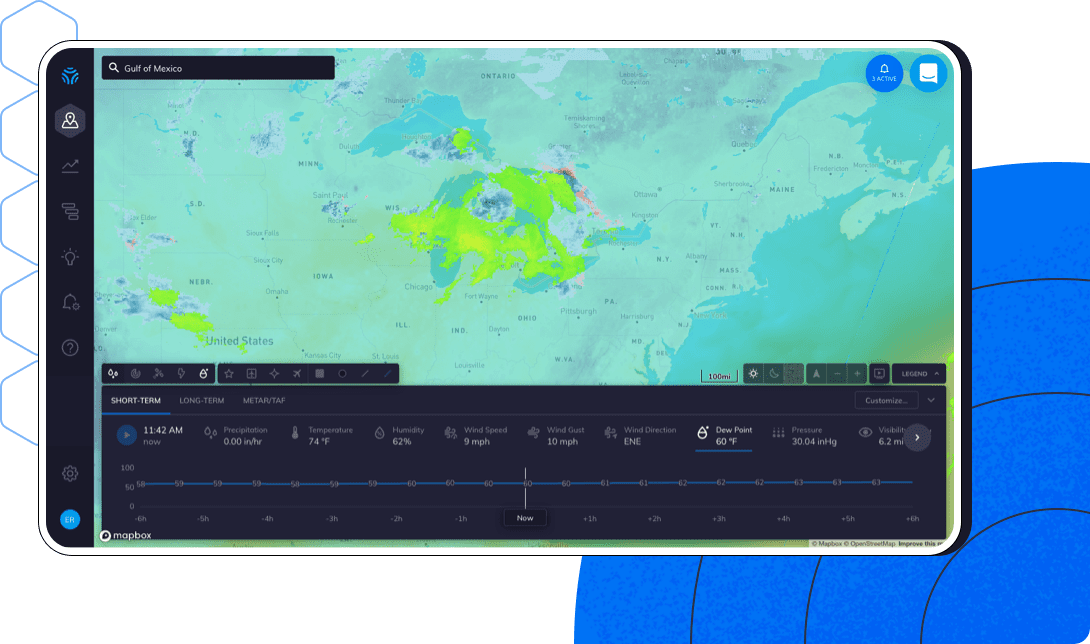
Task: Click the Customize... button
Action: [886, 401]
